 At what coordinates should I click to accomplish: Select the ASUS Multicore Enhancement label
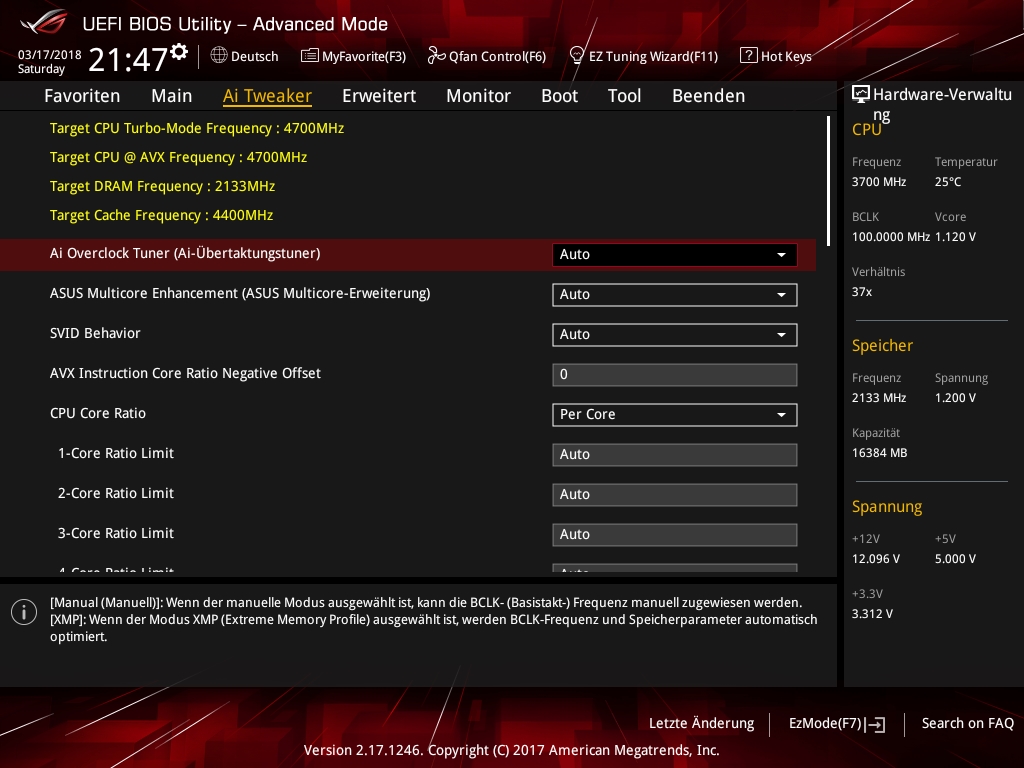tap(240, 293)
